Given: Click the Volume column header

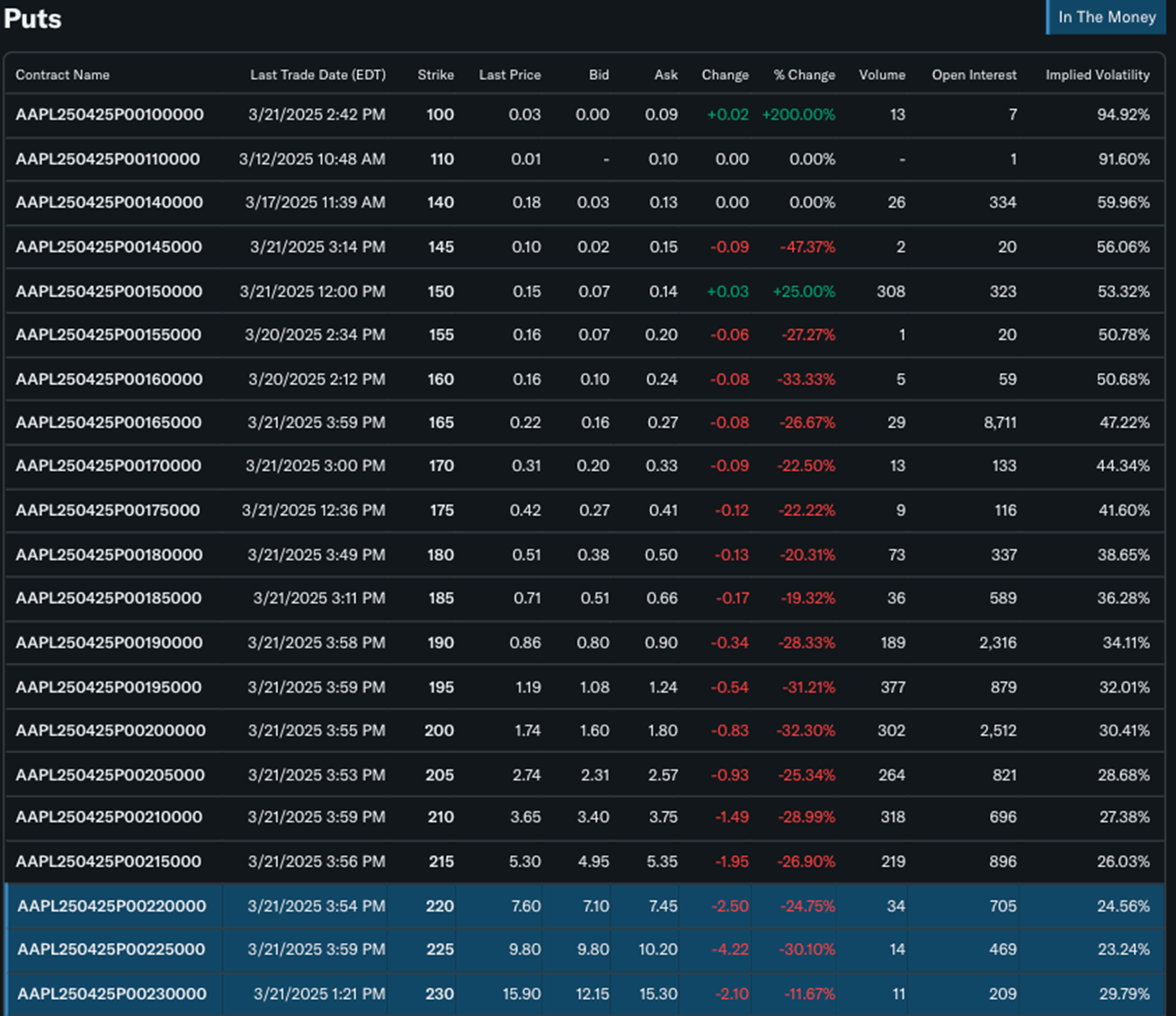Looking at the screenshot, I should (x=881, y=75).
